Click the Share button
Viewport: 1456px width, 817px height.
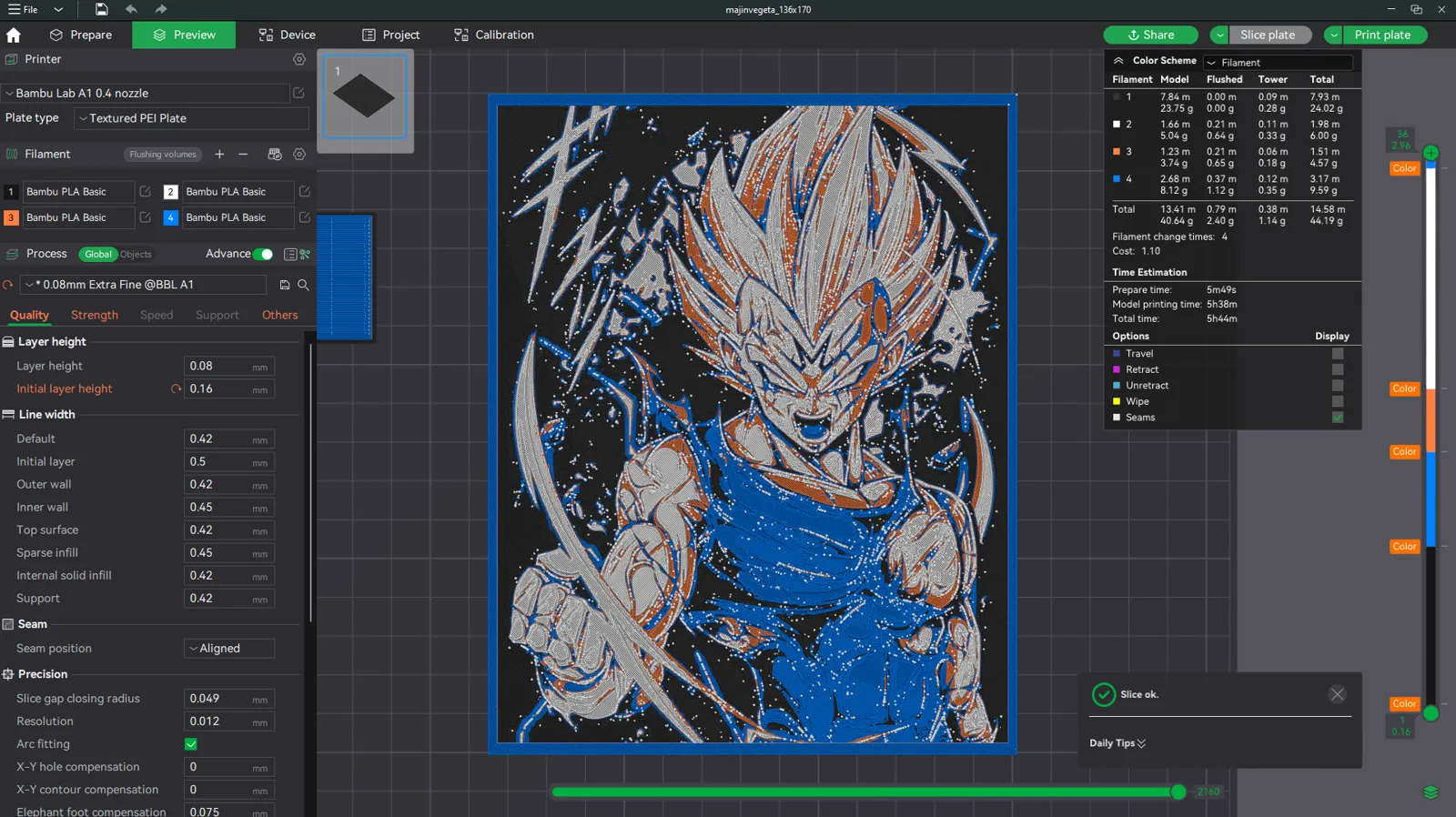(x=1150, y=35)
